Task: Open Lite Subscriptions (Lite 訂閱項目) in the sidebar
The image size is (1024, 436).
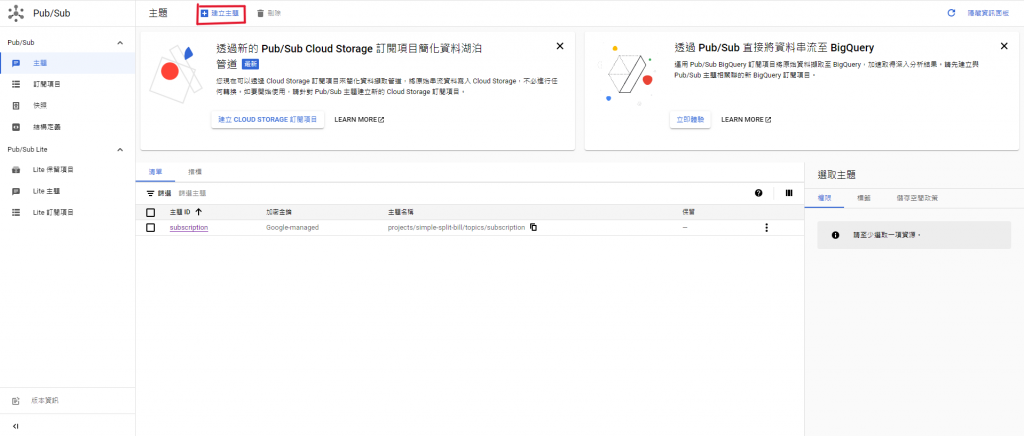Action: coord(67,213)
